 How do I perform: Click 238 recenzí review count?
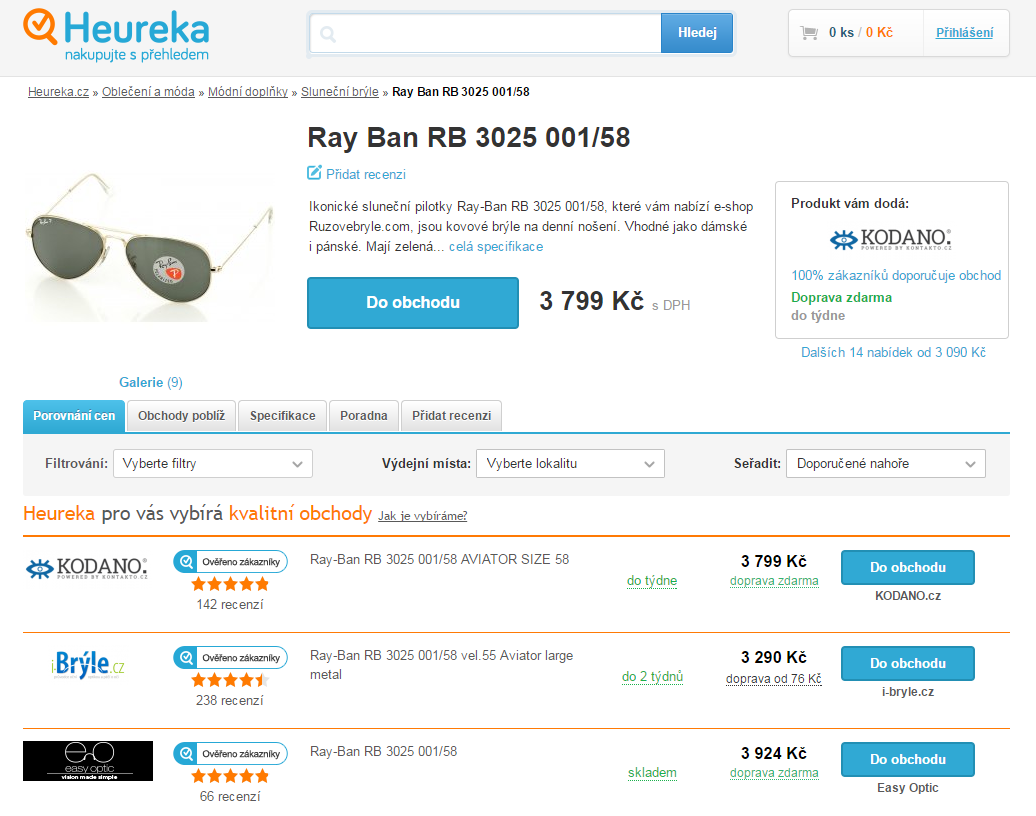click(x=230, y=700)
